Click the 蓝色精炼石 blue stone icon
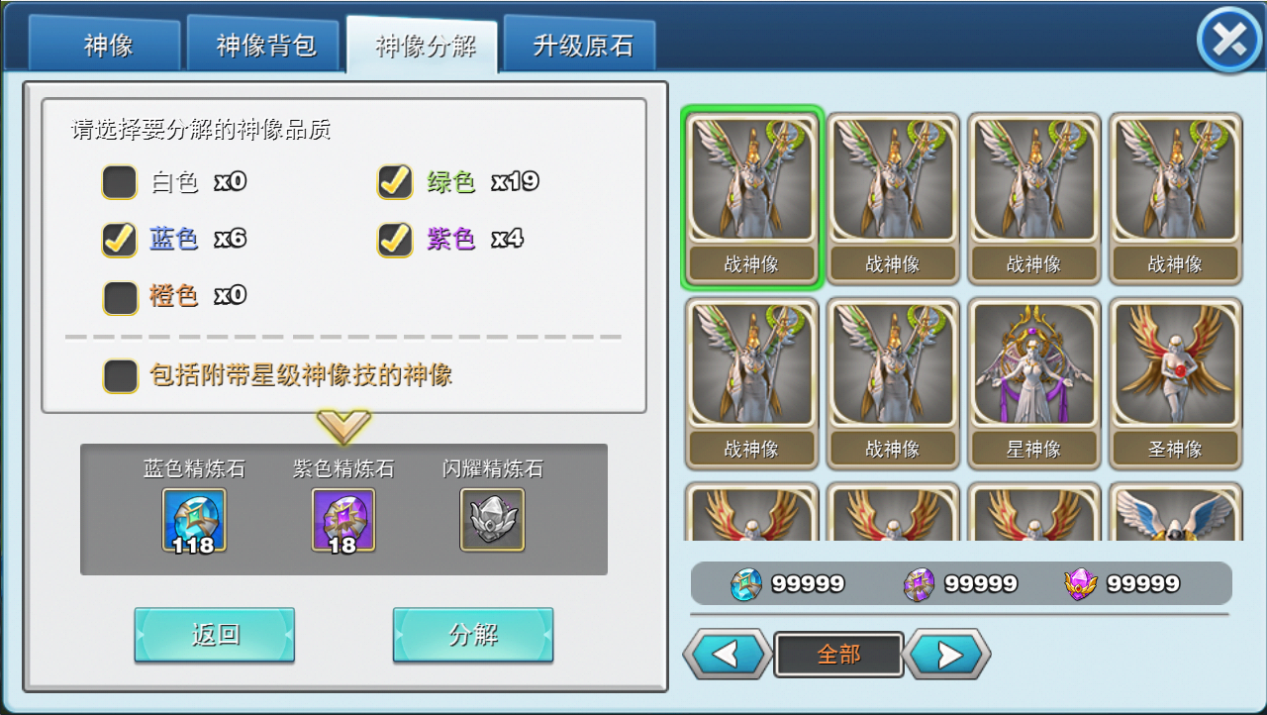Viewport: 1267px width, 715px height. [194, 520]
